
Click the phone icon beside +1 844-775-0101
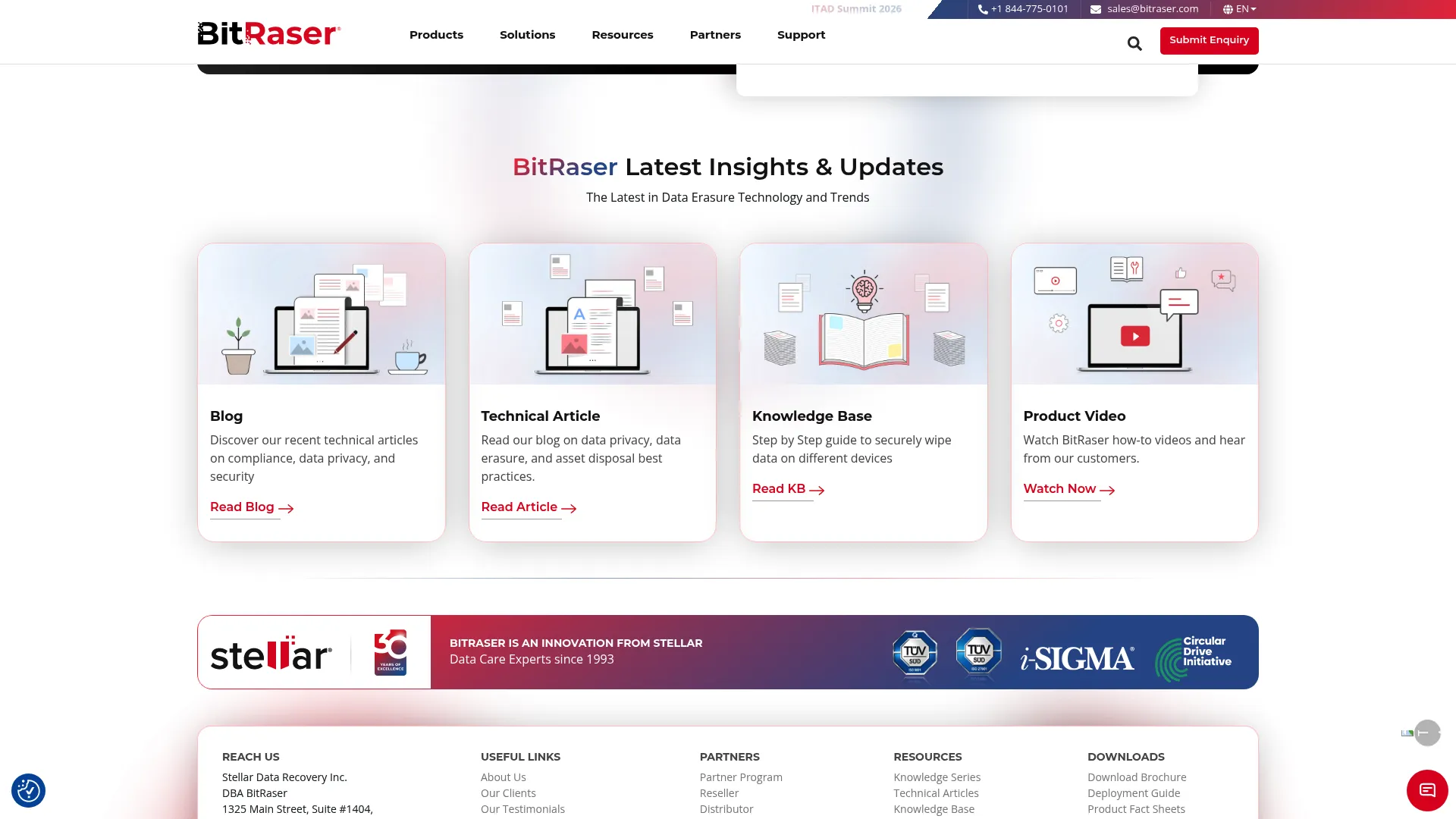(983, 9)
